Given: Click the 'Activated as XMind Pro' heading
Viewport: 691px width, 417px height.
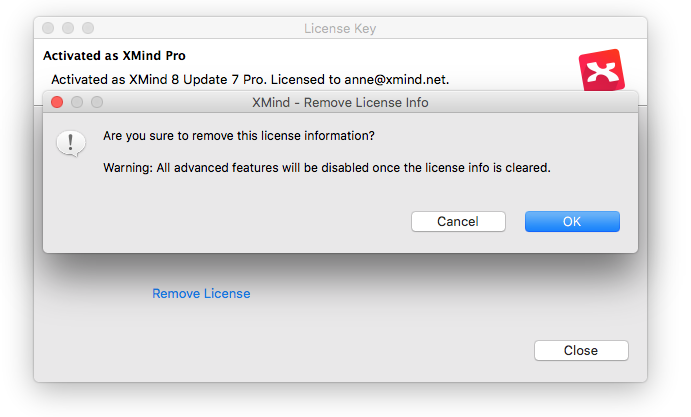Looking at the screenshot, I should click(114, 56).
